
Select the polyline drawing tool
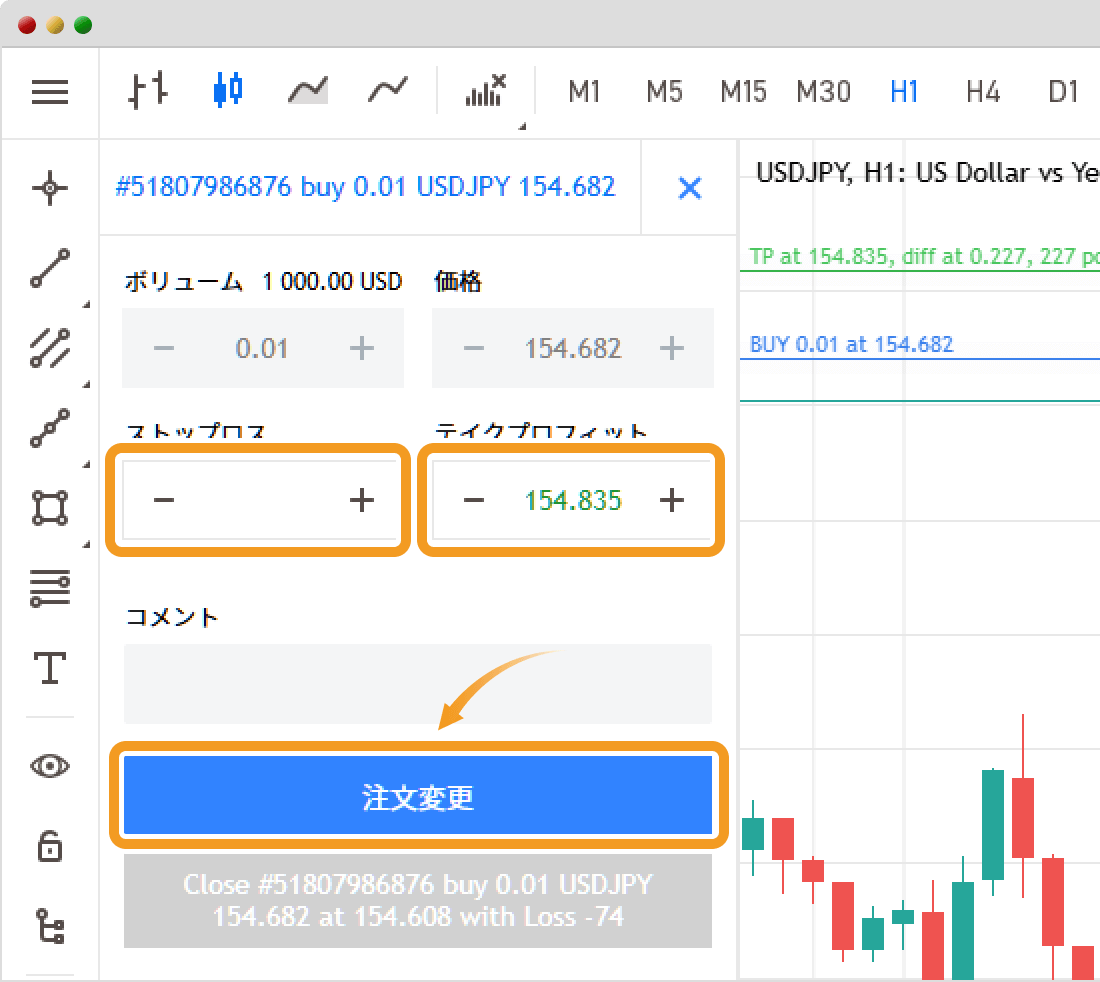50,428
